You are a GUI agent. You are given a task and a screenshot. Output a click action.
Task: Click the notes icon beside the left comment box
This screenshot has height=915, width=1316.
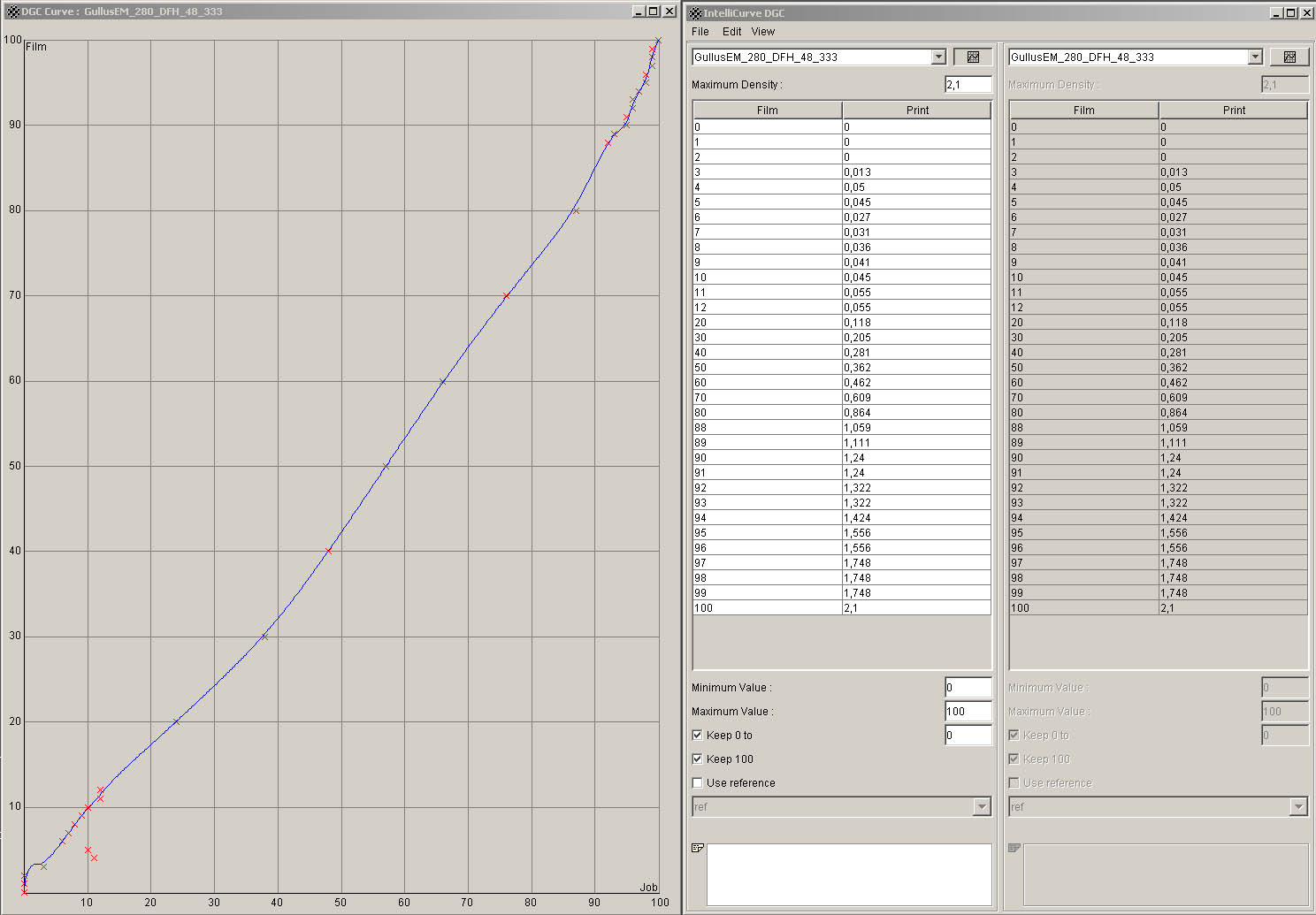(697, 848)
